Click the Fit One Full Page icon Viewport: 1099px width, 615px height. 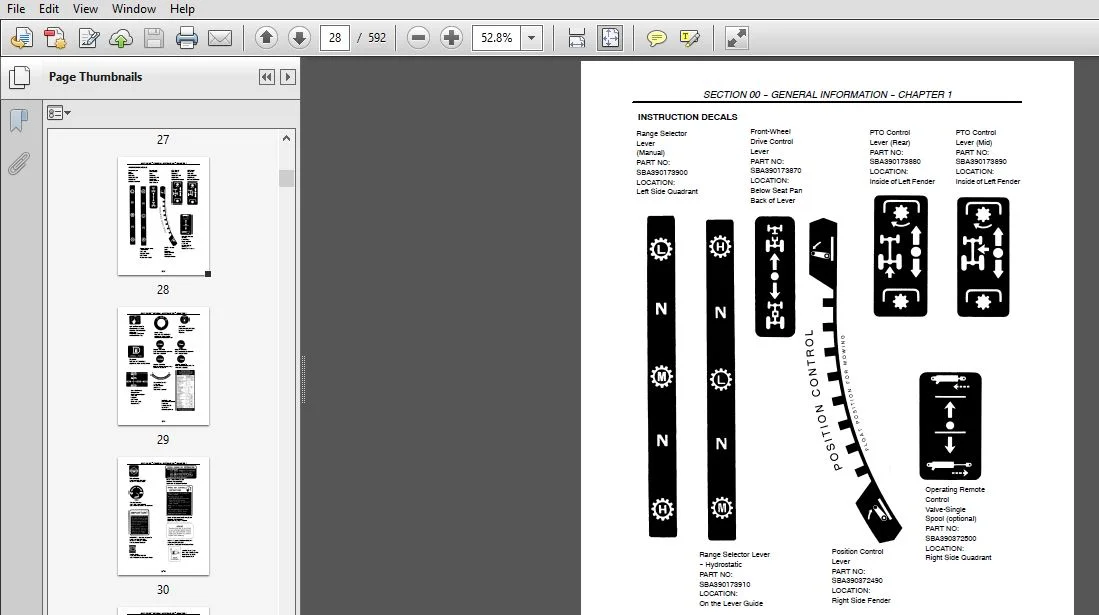pos(610,38)
